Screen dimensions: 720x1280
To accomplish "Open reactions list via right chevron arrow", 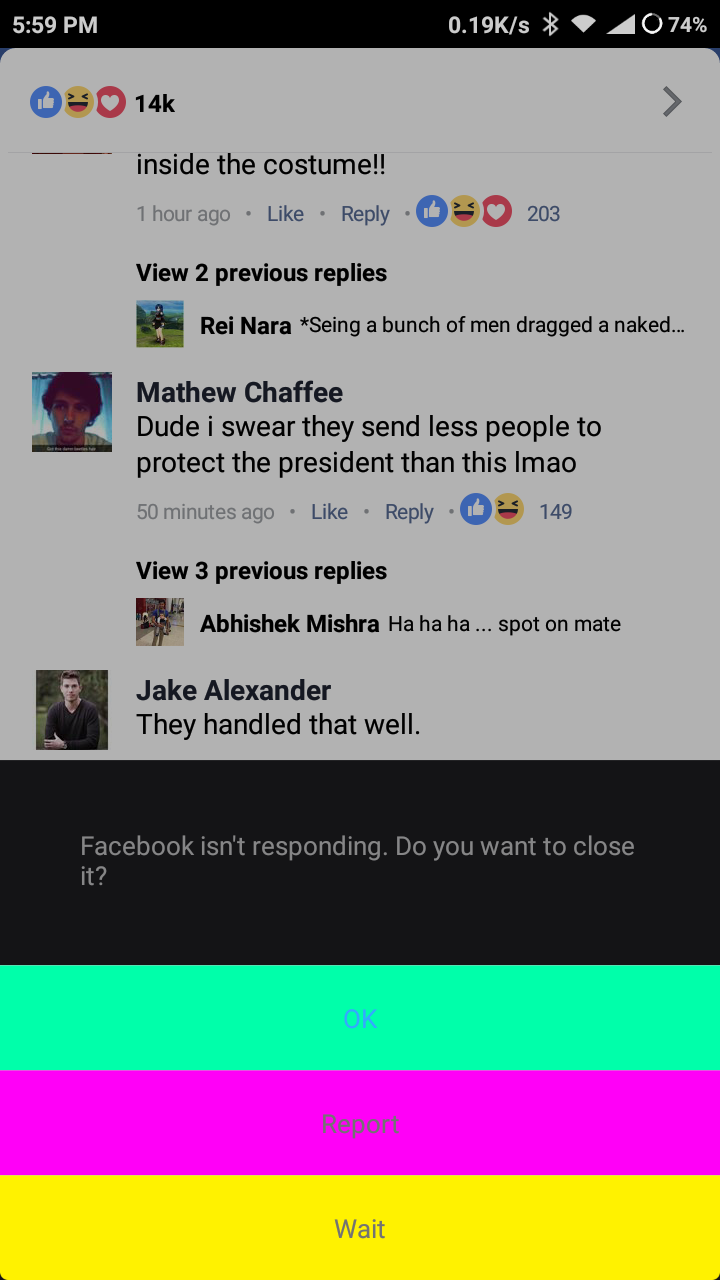I will (672, 102).
